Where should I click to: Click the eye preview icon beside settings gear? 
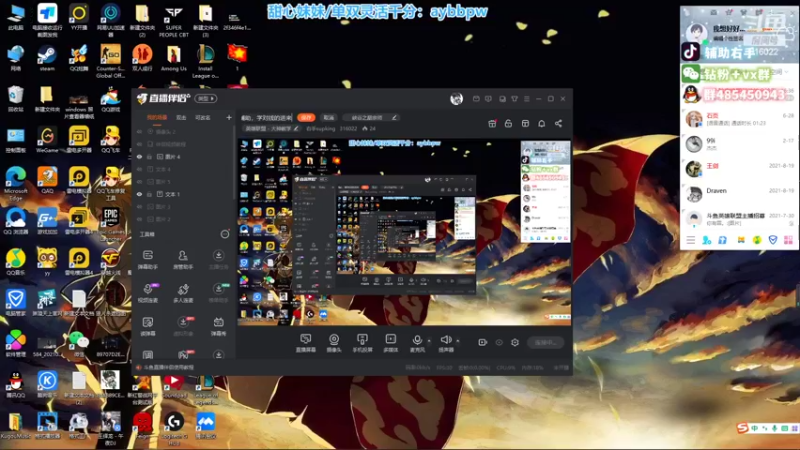499,342
